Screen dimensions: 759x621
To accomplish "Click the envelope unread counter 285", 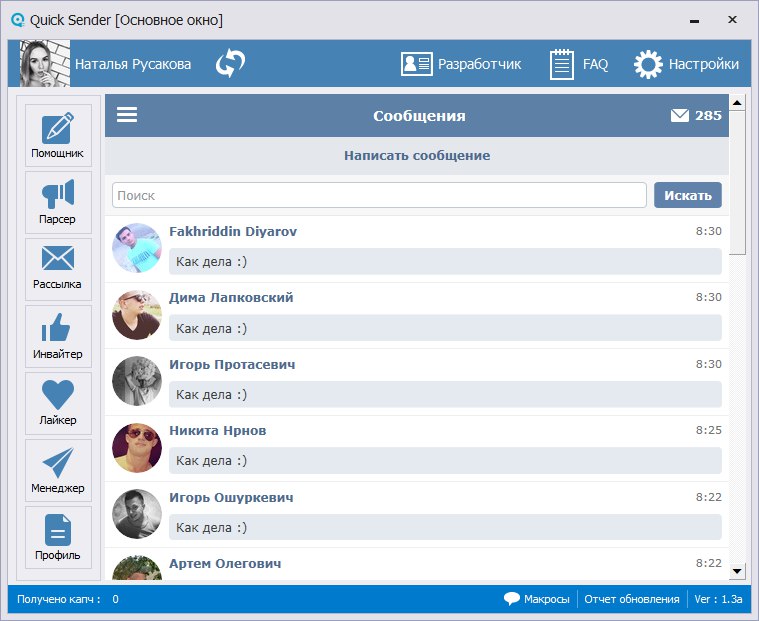I will pyautogui.click(x=696, y=115).
